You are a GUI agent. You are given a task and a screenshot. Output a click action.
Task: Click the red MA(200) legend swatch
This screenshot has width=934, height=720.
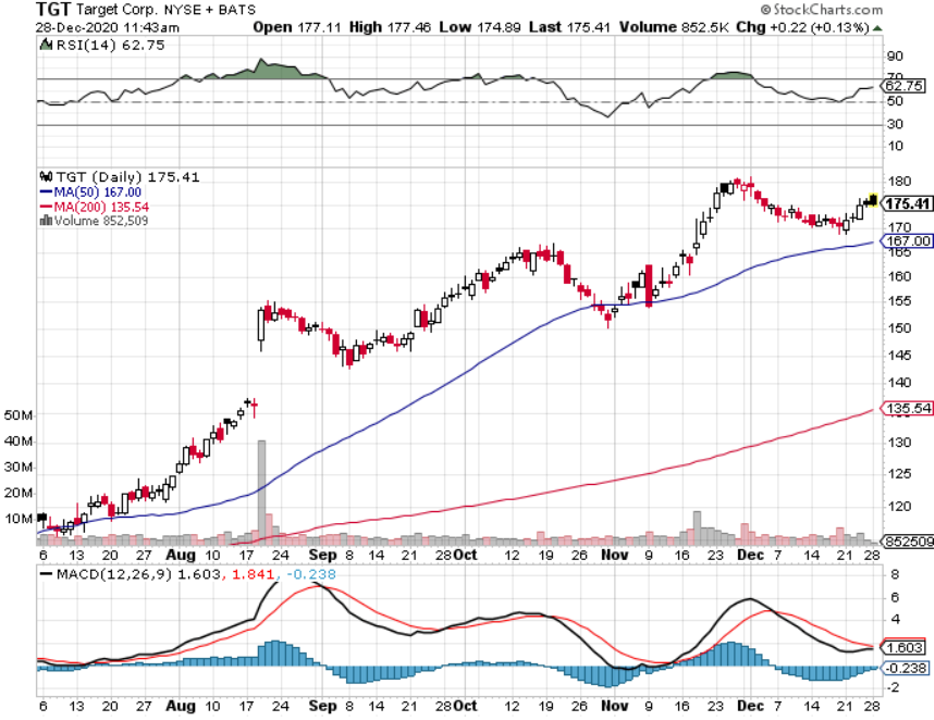pyautogui.click(x=45, y=207)
